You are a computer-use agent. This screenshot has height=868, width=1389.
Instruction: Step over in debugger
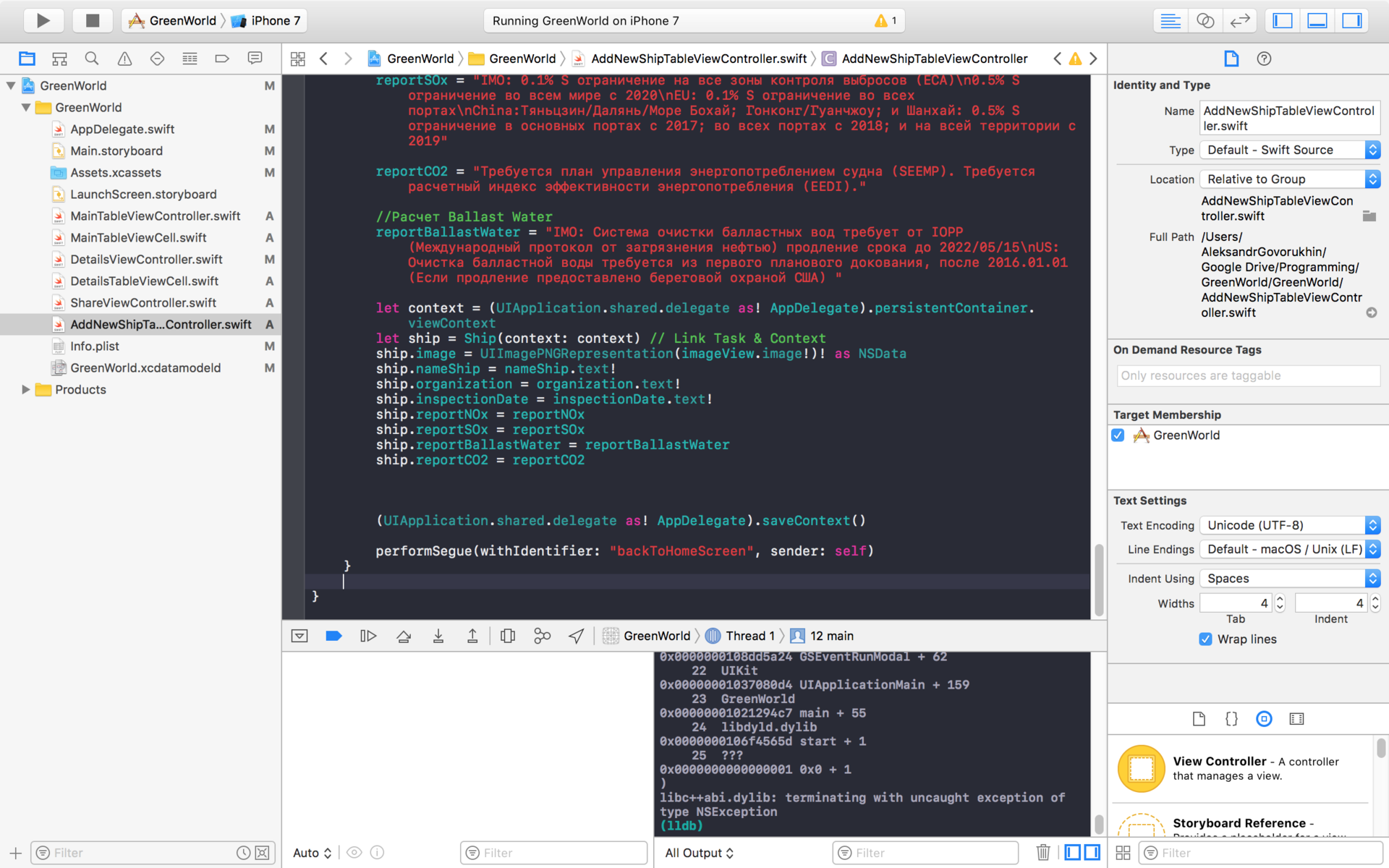pyautogui.click(x=404, y=636)
